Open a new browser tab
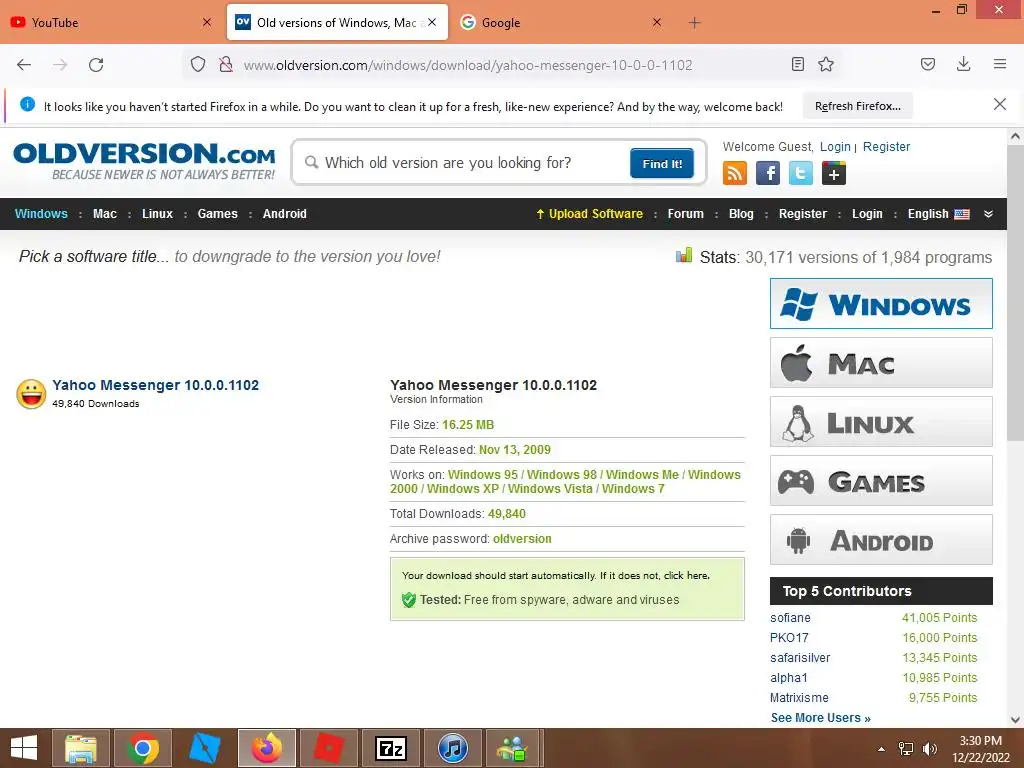Viewport: 1024px width, 768px height. [694, 23]
